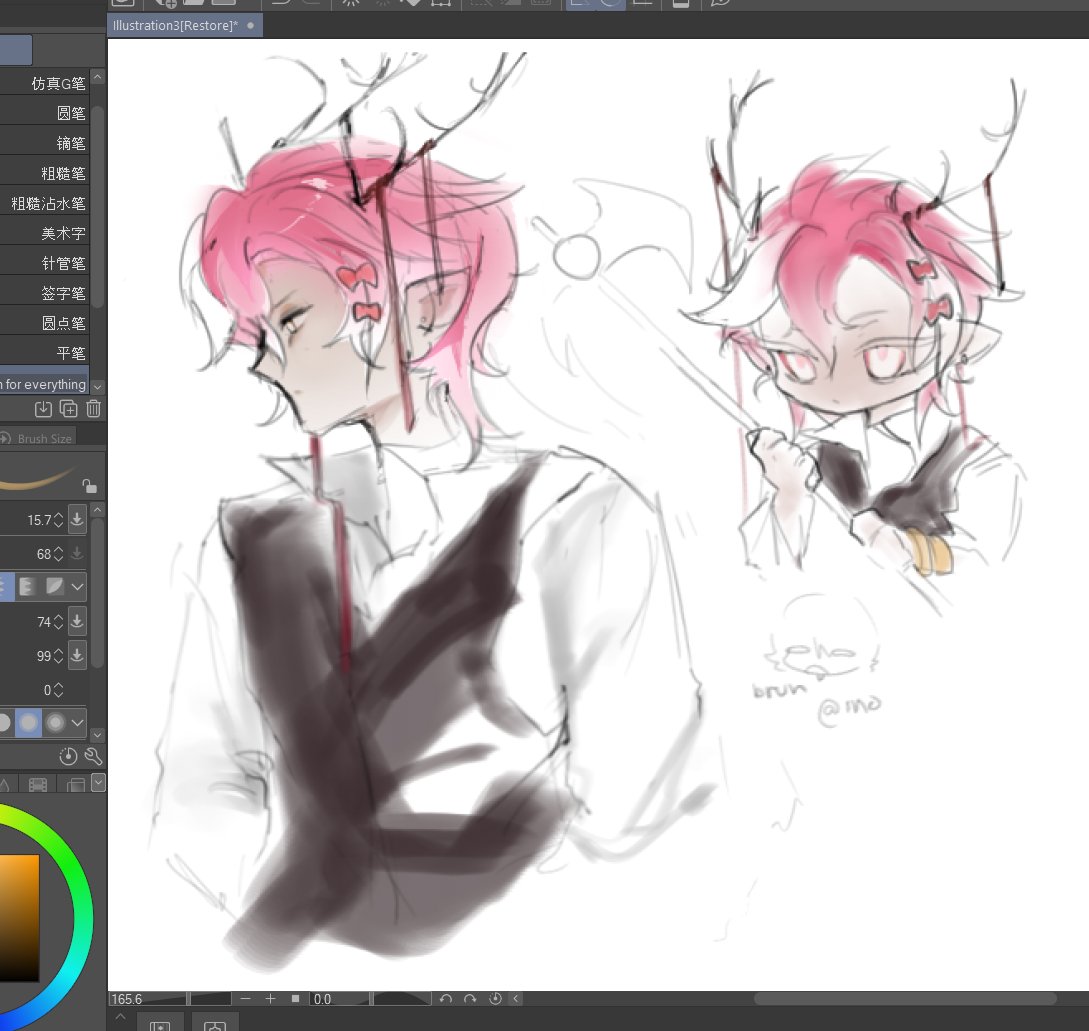Click the fit-to-screen square icon
Screen dimensions: 1089x1031
[x=295, y=998]
